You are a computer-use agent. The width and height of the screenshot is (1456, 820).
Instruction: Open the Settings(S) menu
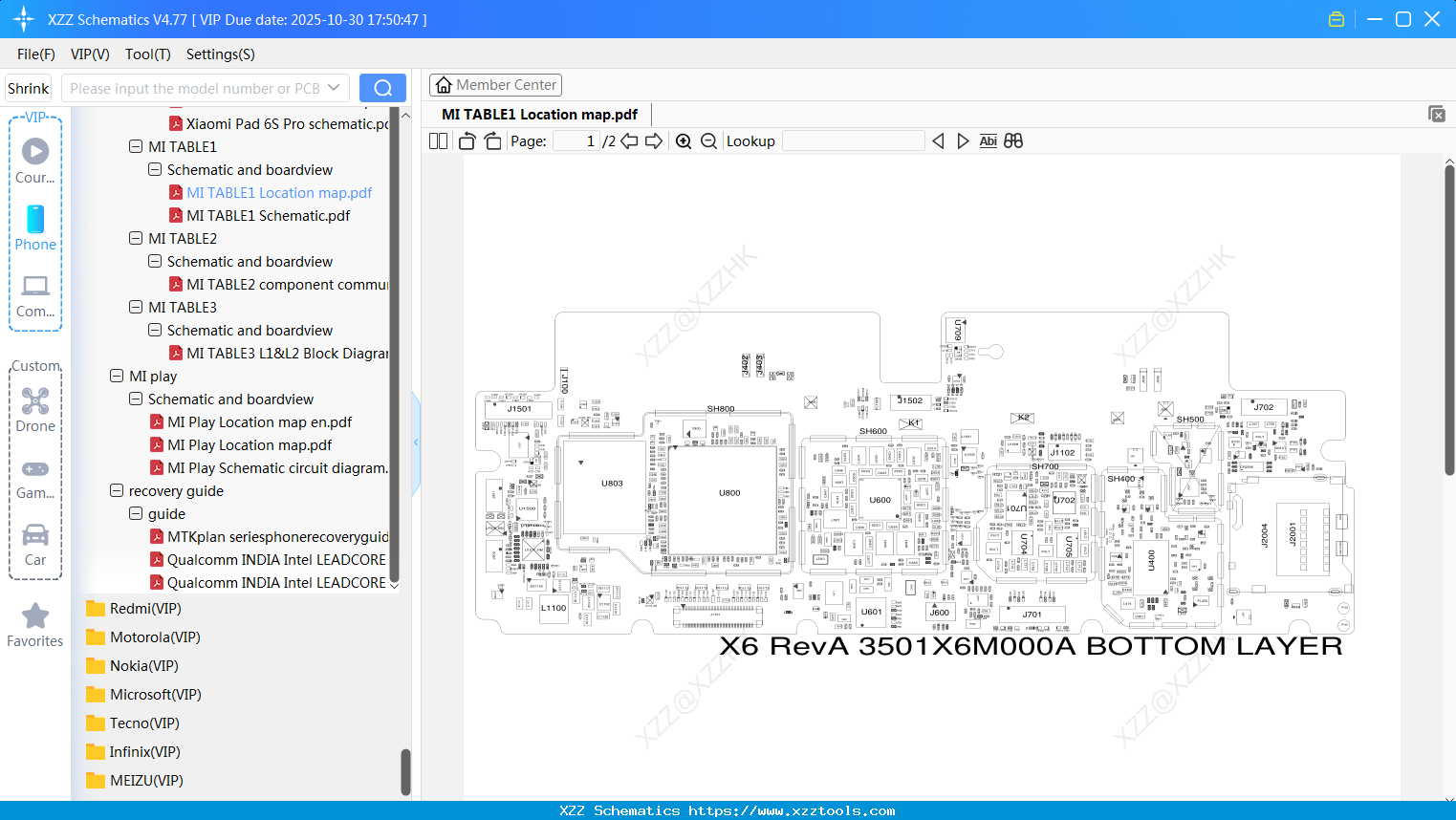coord(220,54)
